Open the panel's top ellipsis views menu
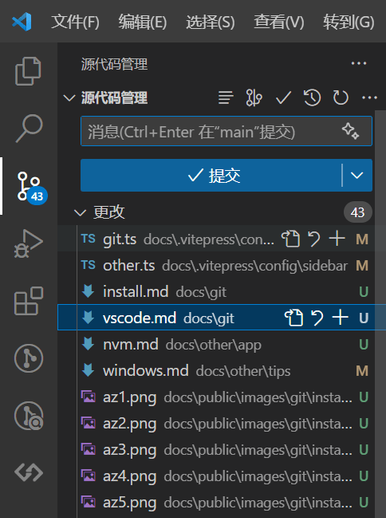Image resolution: width=386 pixels, height=518 pixels. click(x=359, y=63)
